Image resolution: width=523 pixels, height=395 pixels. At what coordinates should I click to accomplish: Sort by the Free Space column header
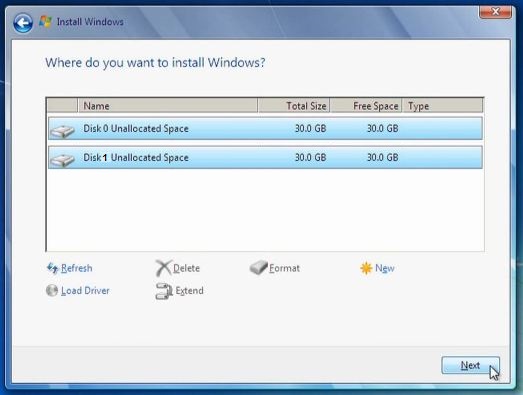click(366, 106)
